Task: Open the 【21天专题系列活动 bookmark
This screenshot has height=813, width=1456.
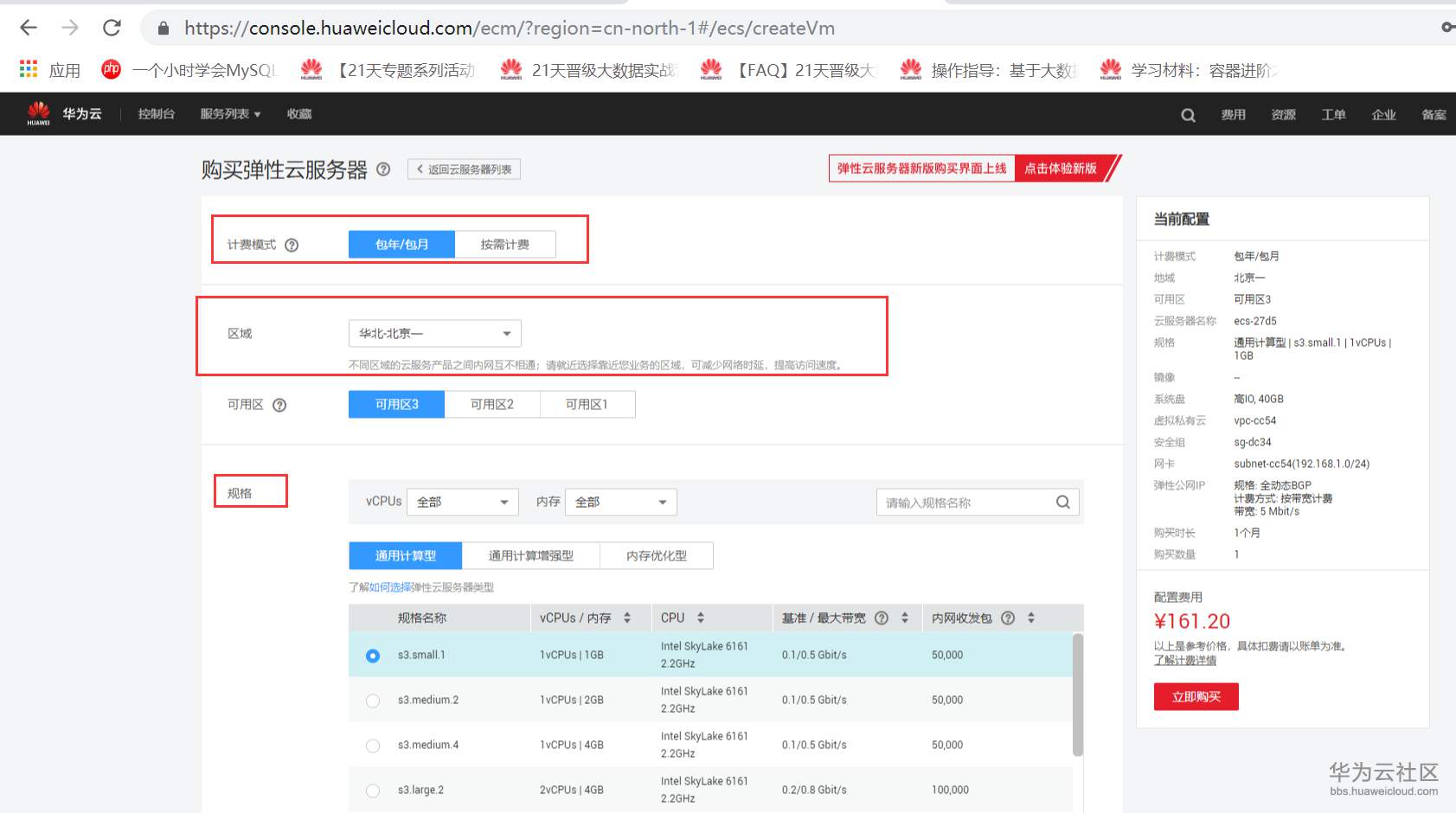Action: (x=388, y=69)
